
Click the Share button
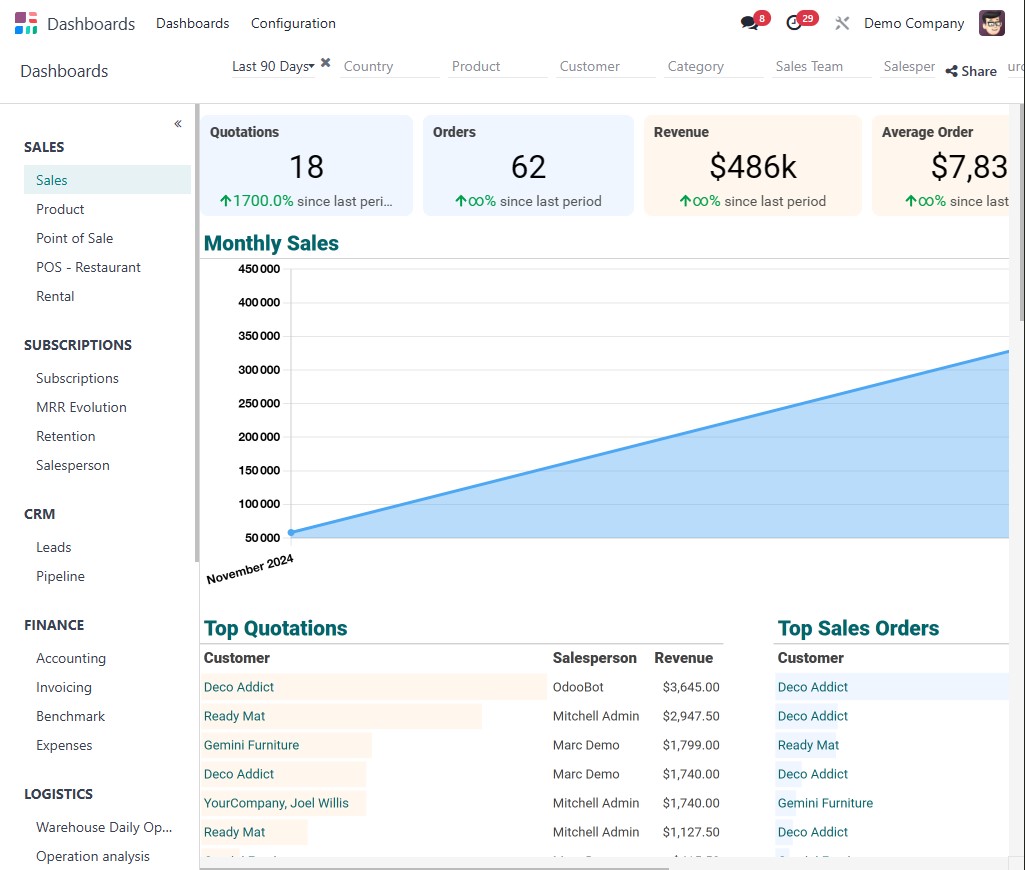[971, 71]
